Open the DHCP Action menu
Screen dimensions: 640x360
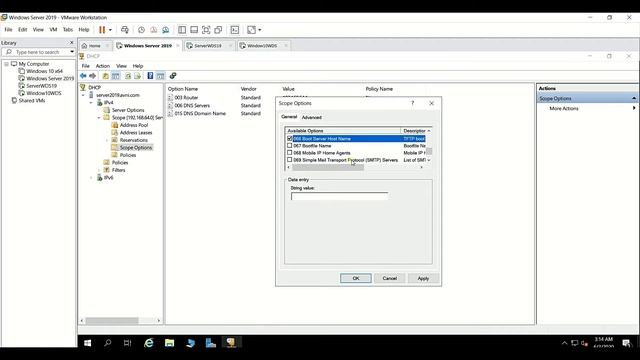103,66
